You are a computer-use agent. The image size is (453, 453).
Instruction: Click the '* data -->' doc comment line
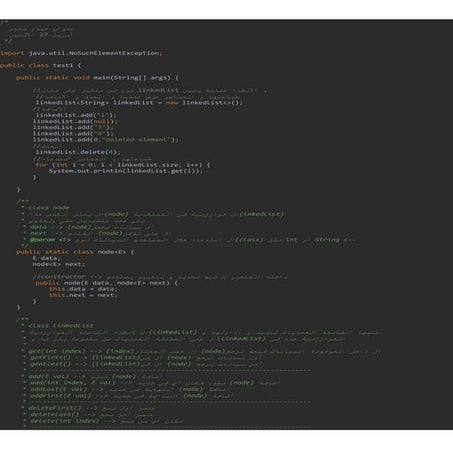(89, 227)
